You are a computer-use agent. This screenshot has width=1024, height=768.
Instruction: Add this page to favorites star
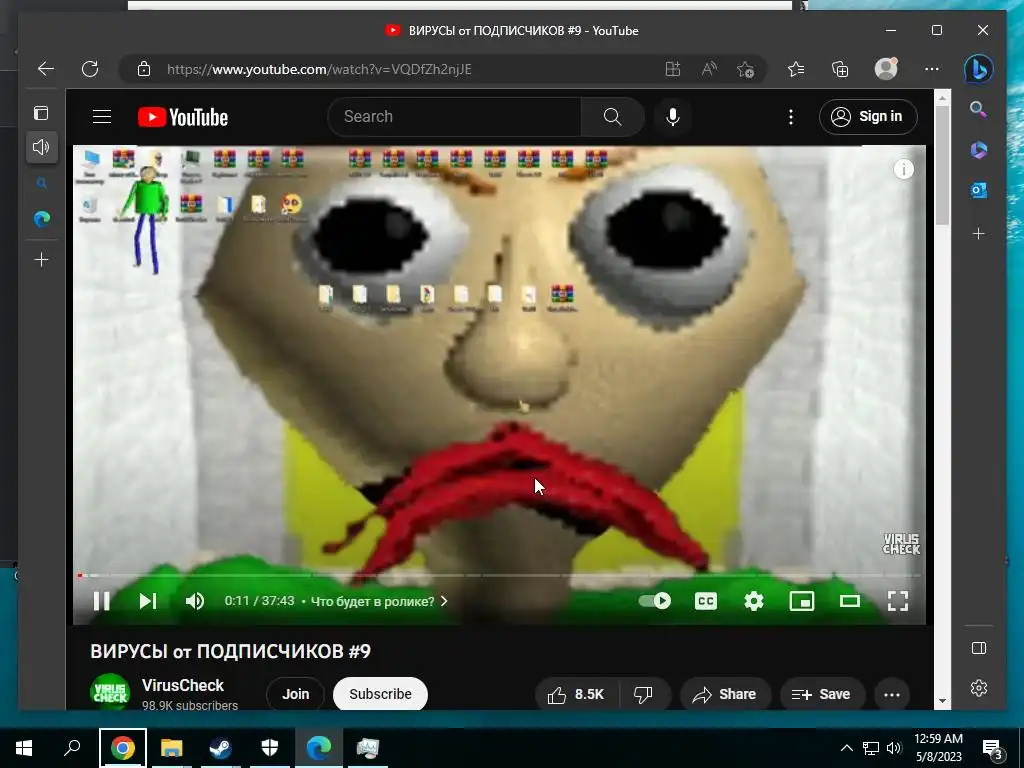(745, 69)
